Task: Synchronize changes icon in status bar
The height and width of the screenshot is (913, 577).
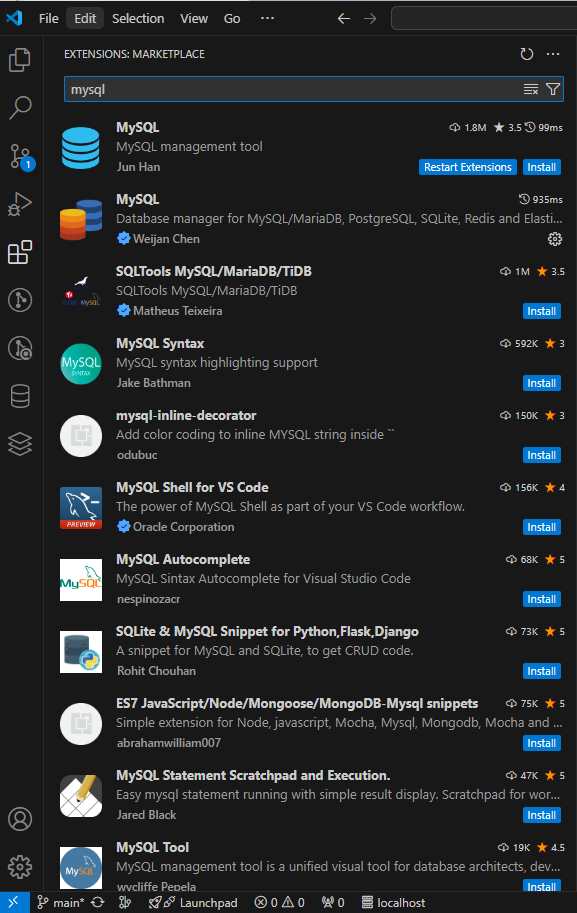Action: (x=98, y=903)
